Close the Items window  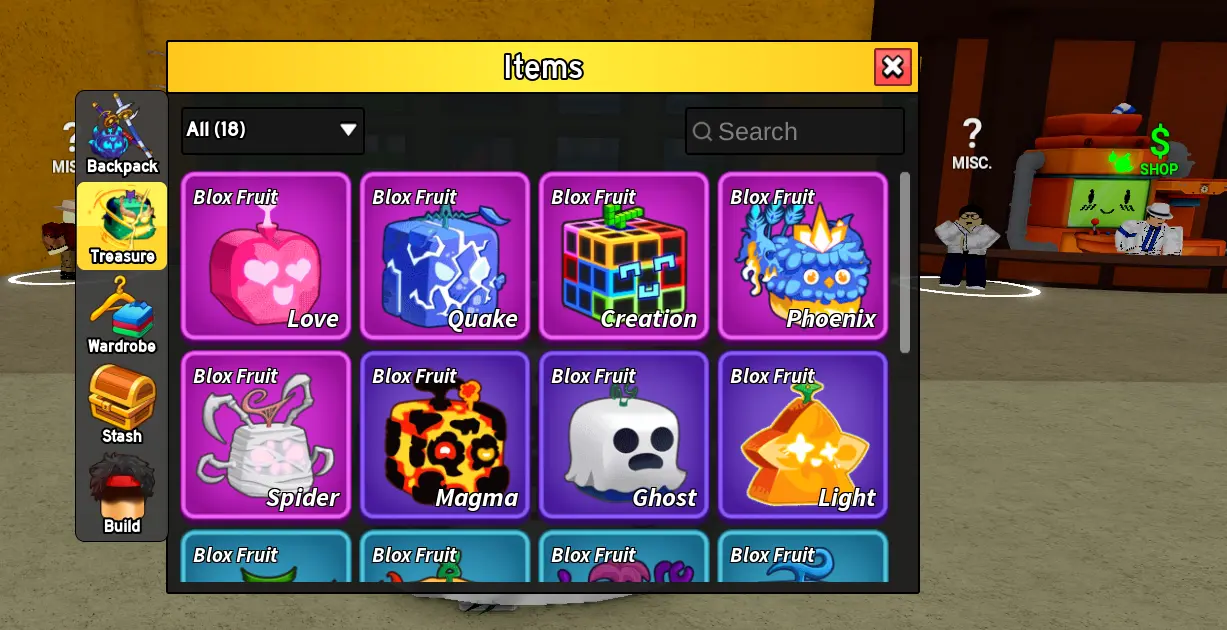[x=893, y=67]
